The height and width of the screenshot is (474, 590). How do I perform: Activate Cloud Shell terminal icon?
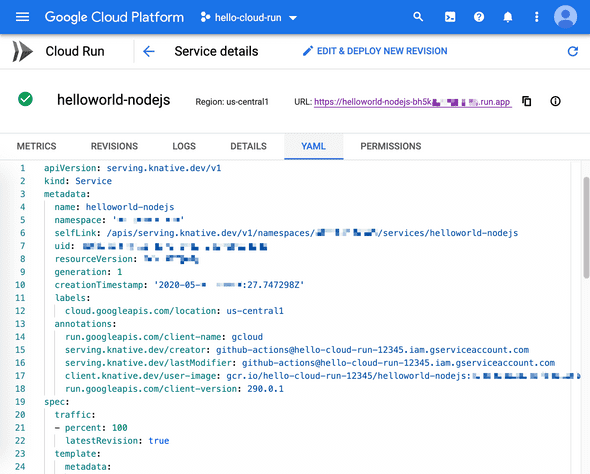(x=450, y=17)
